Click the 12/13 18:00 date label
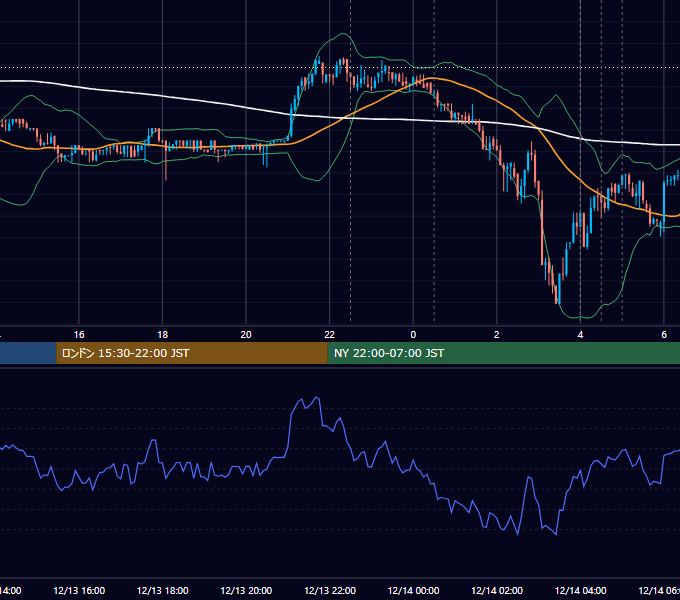 click(163, 590)
